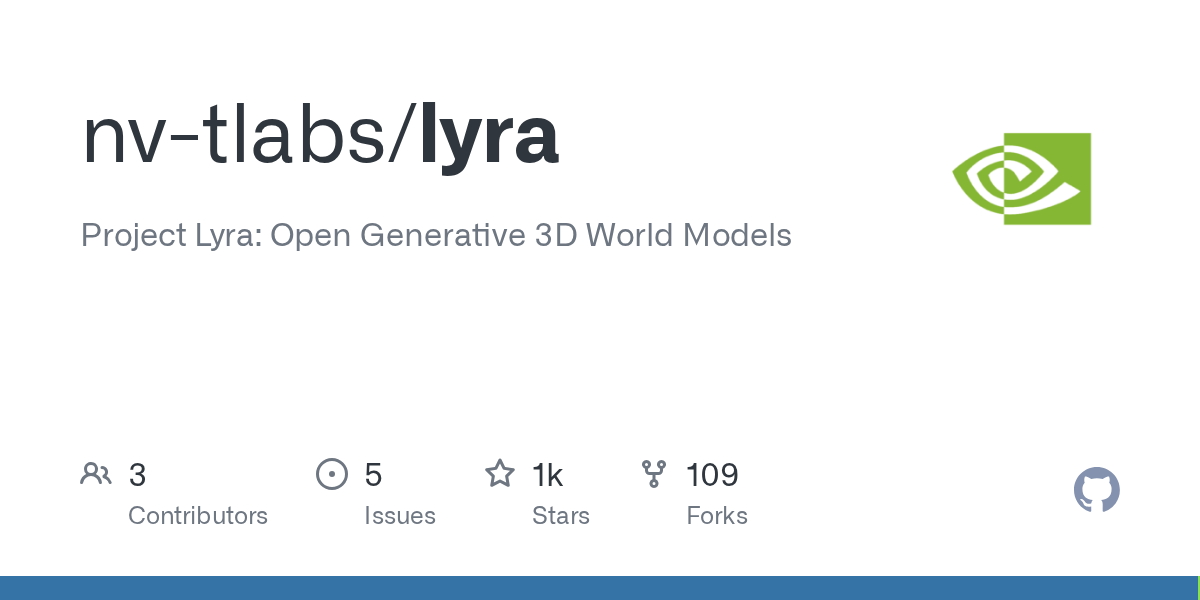Click the contributor count 3
The image size is (1200, 600).
click(138, 475)
